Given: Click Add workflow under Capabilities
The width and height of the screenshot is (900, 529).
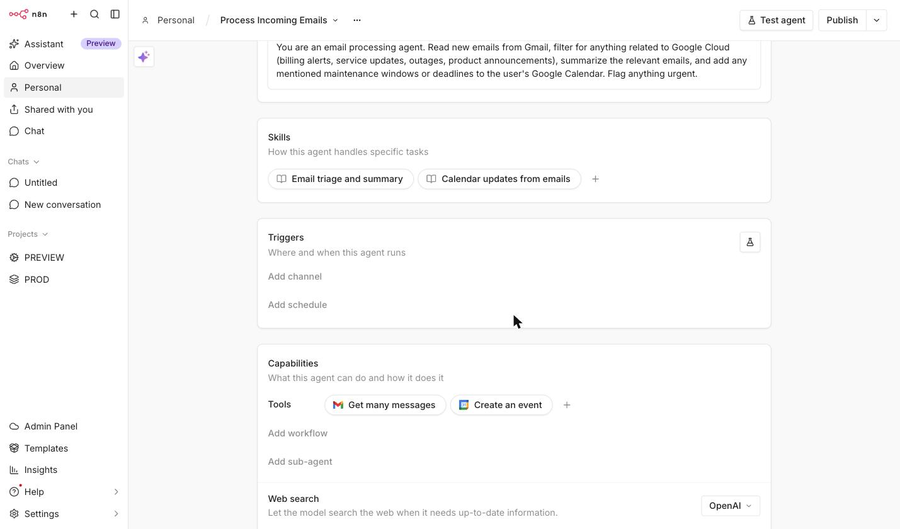Looking at the screenshot, I should coord(297,433).
